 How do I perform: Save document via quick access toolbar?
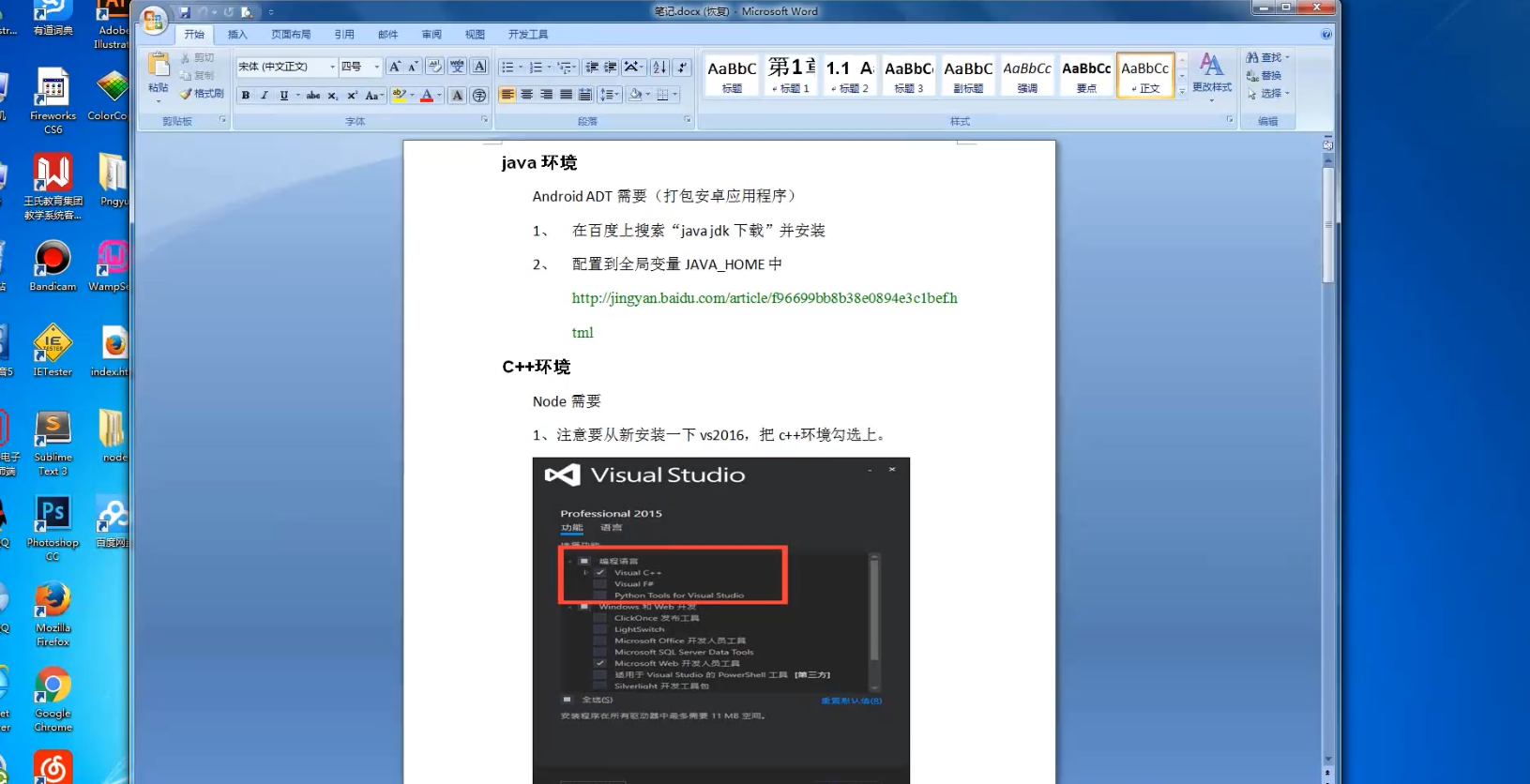[x=185, y=12]
